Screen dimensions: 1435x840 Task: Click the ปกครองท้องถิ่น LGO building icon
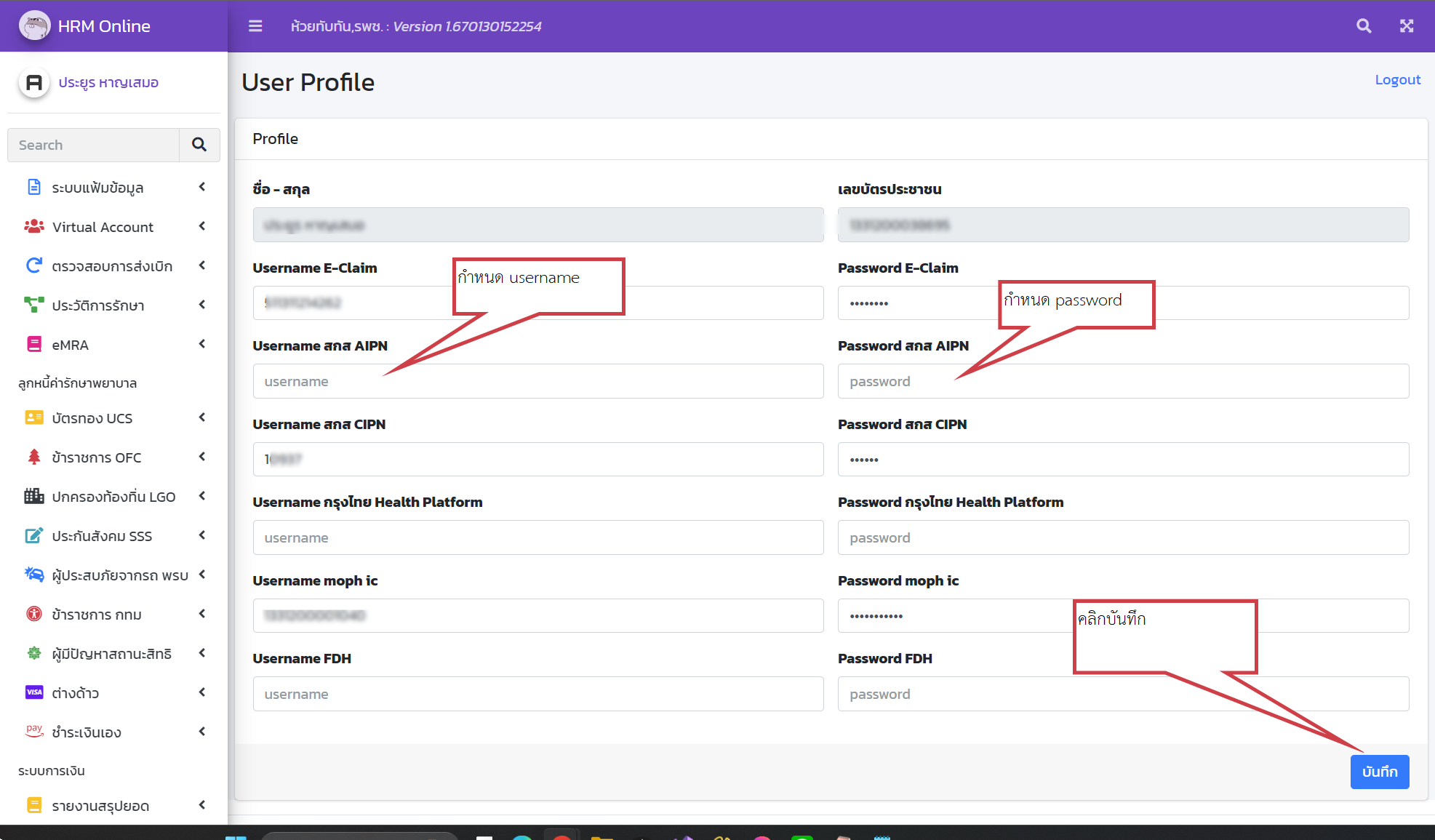[33, 496]
